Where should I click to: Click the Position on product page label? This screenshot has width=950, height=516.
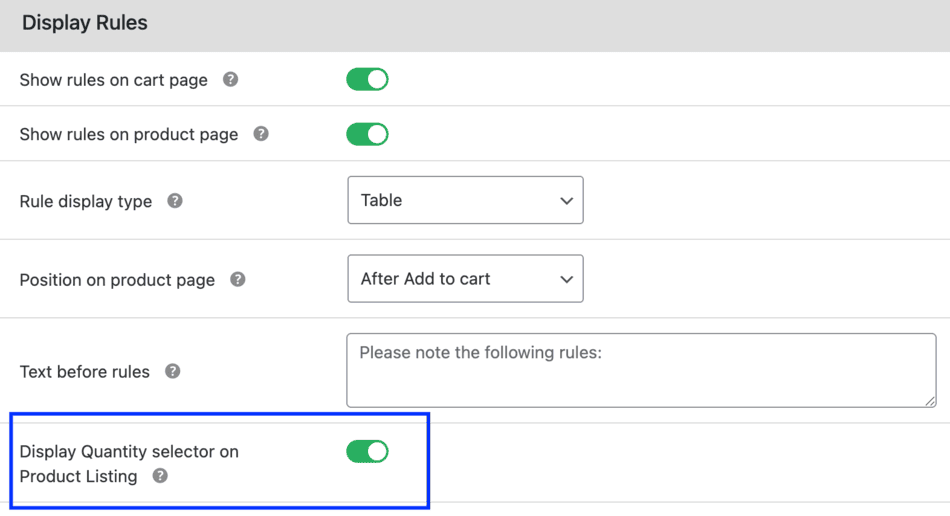tap(117, 280)
